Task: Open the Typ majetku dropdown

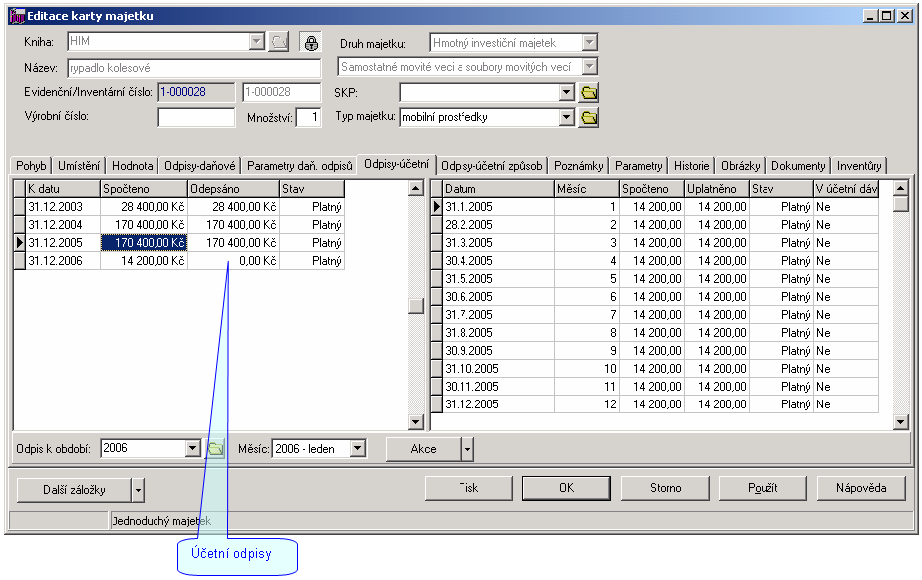Action: click(566, 117)
